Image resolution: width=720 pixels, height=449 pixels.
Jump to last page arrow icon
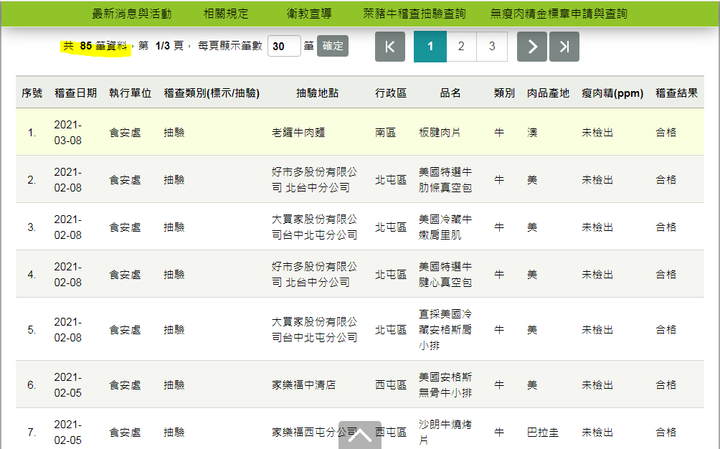point(564,46)
